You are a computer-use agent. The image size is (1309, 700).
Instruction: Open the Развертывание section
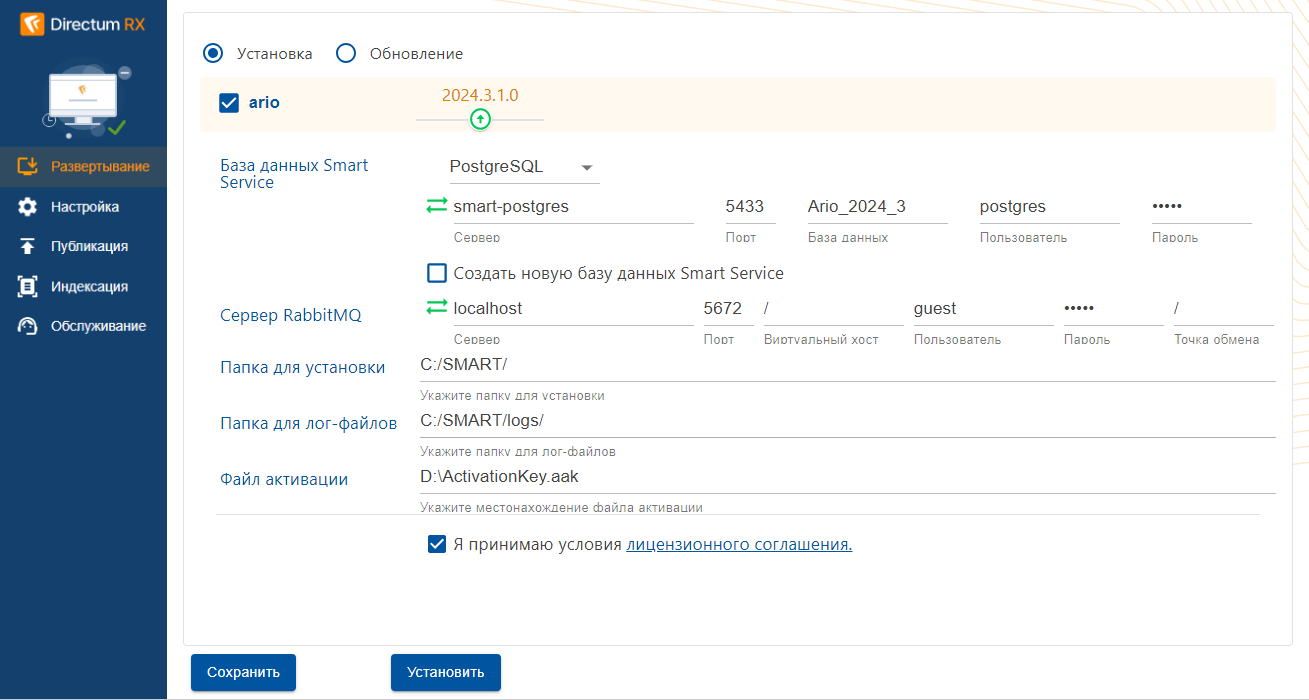pyautogui.click(x=83, y=166)
